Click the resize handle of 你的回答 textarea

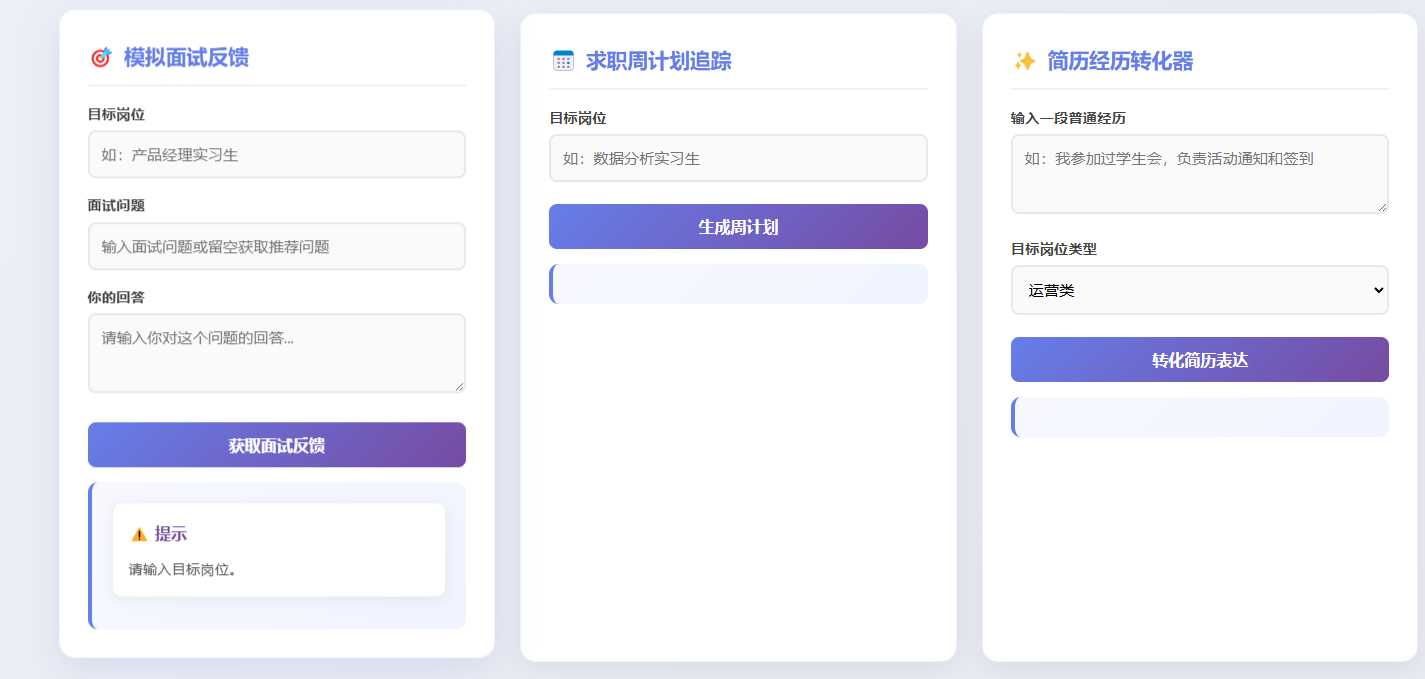459,386
